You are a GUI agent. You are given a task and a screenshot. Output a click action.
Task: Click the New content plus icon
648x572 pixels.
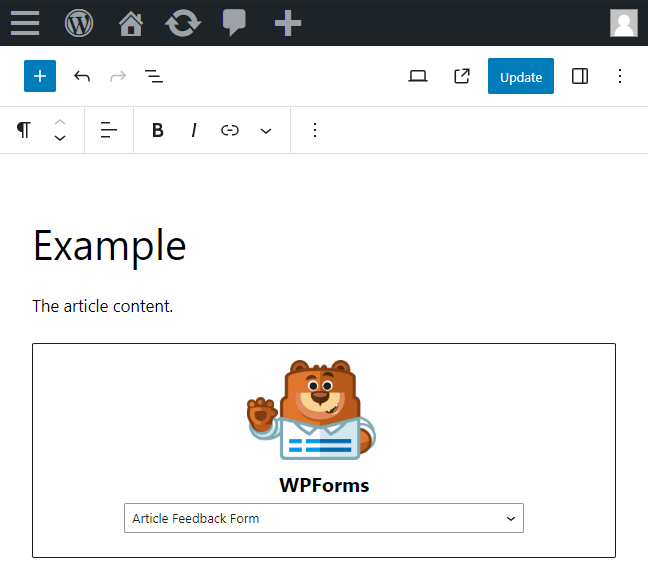point(287,23)
